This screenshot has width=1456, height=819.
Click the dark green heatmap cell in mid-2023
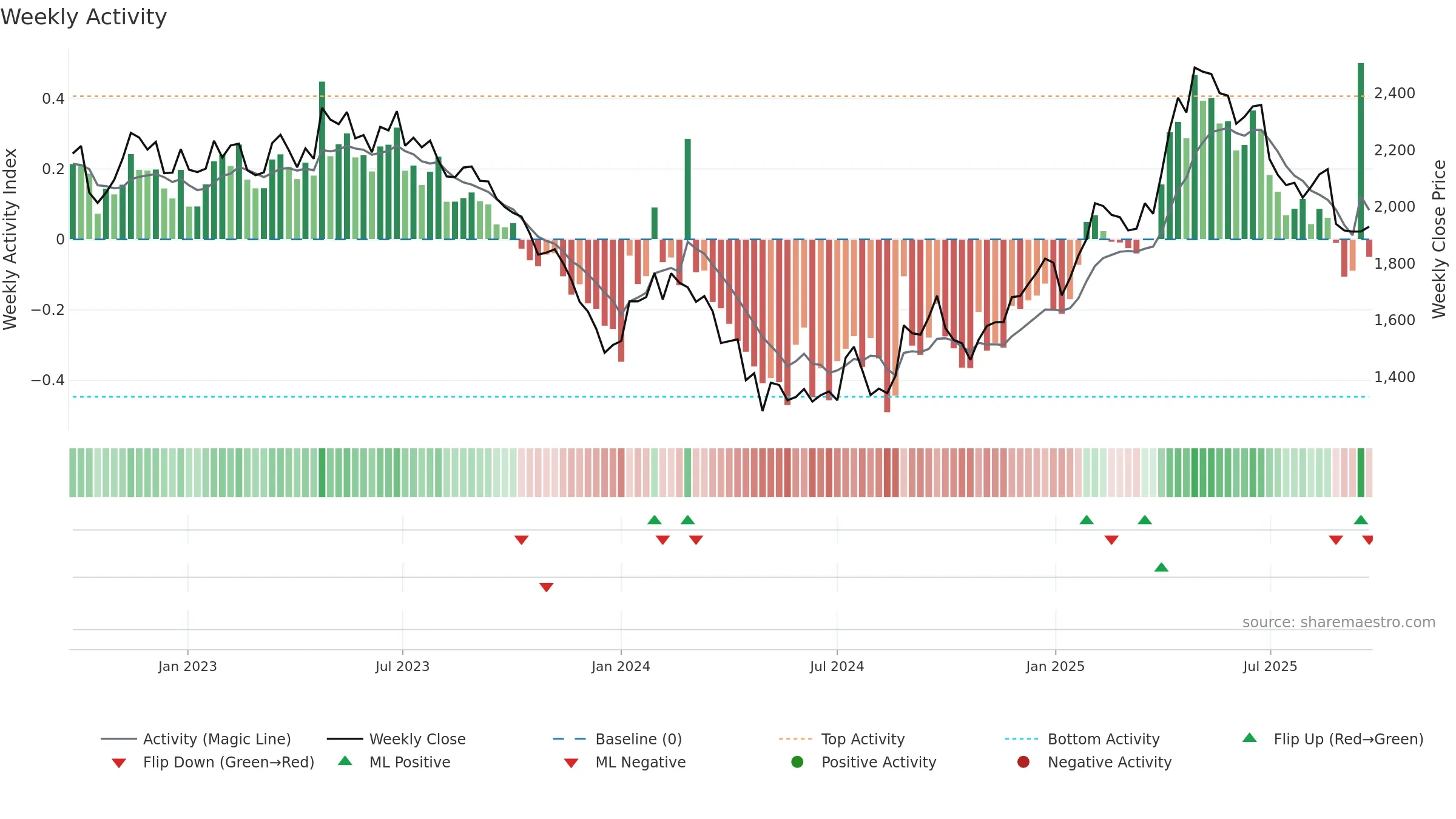322,473
